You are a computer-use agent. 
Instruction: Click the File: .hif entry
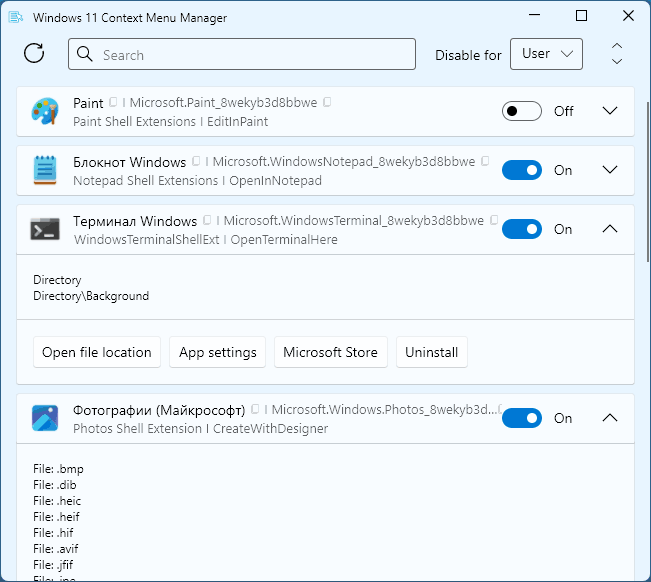coord(53,533)
